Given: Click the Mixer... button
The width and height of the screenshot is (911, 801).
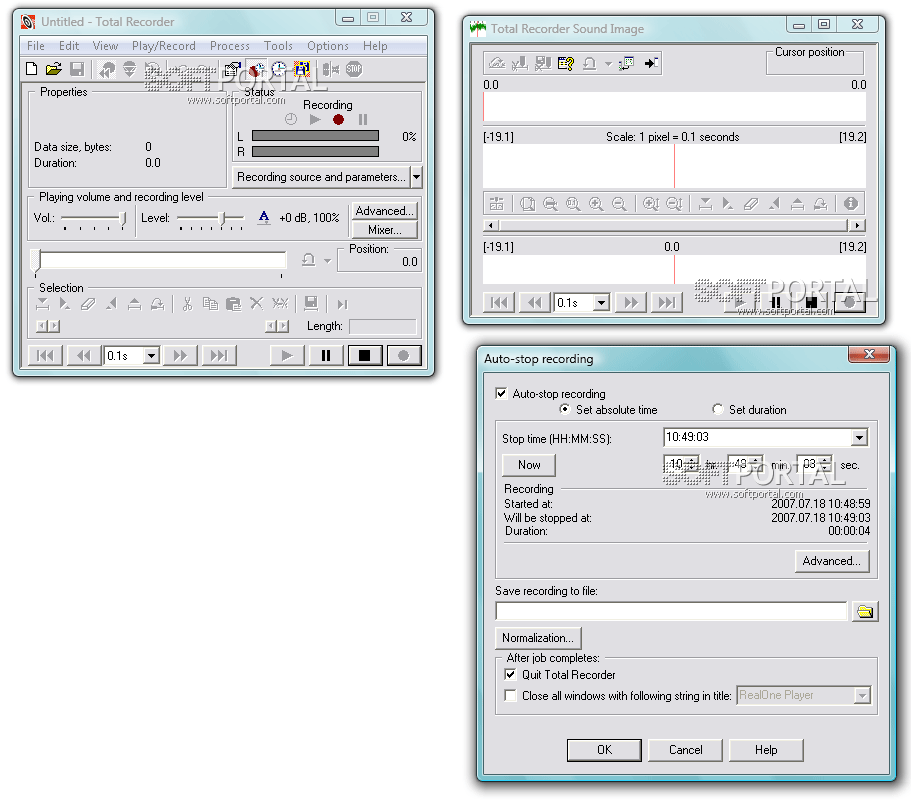Looking at the screenshot, I should pyautogui.click(x=385, y=230).
